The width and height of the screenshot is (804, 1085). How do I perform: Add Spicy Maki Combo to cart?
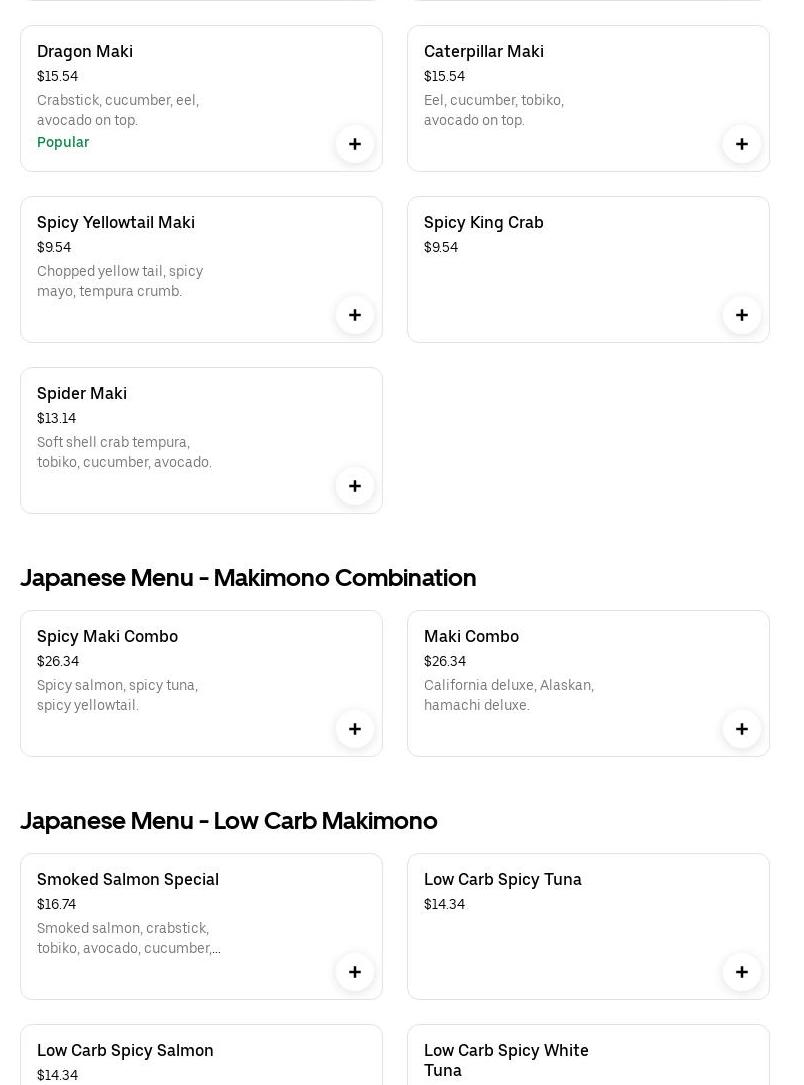point(355,729)
